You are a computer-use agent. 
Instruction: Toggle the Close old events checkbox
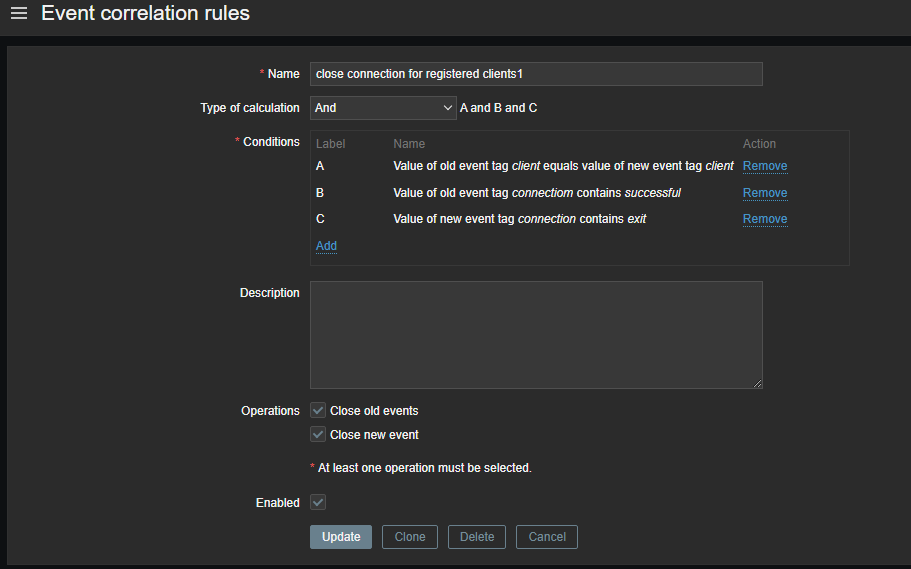318,410
